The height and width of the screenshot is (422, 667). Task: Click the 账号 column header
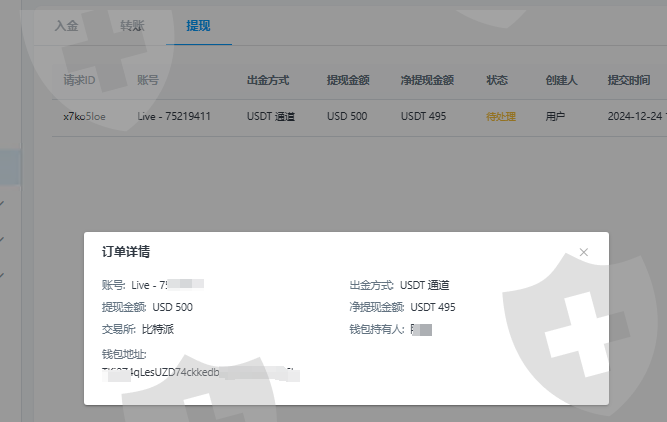pos(148,79)
